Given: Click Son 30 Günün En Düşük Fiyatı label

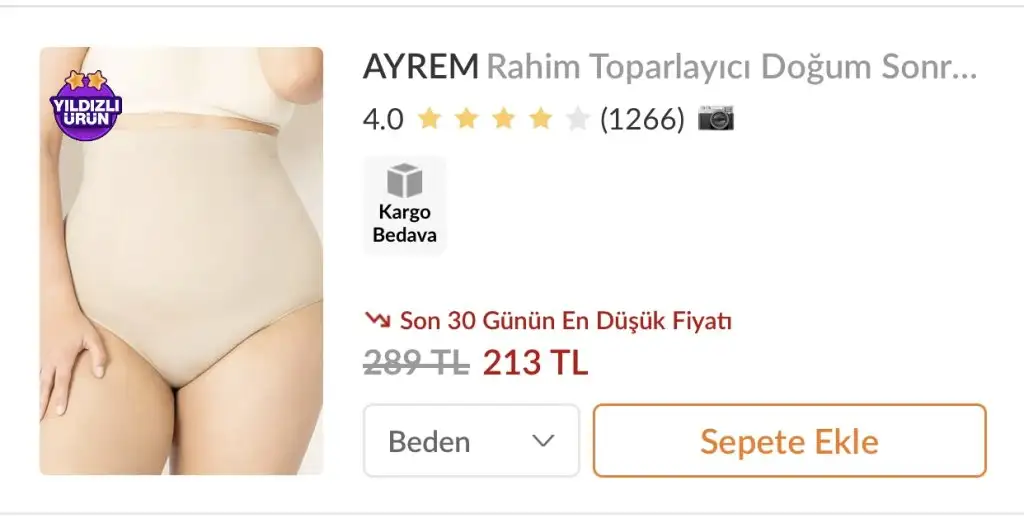Looking at the screenshot, I should [x=566, y=320].
